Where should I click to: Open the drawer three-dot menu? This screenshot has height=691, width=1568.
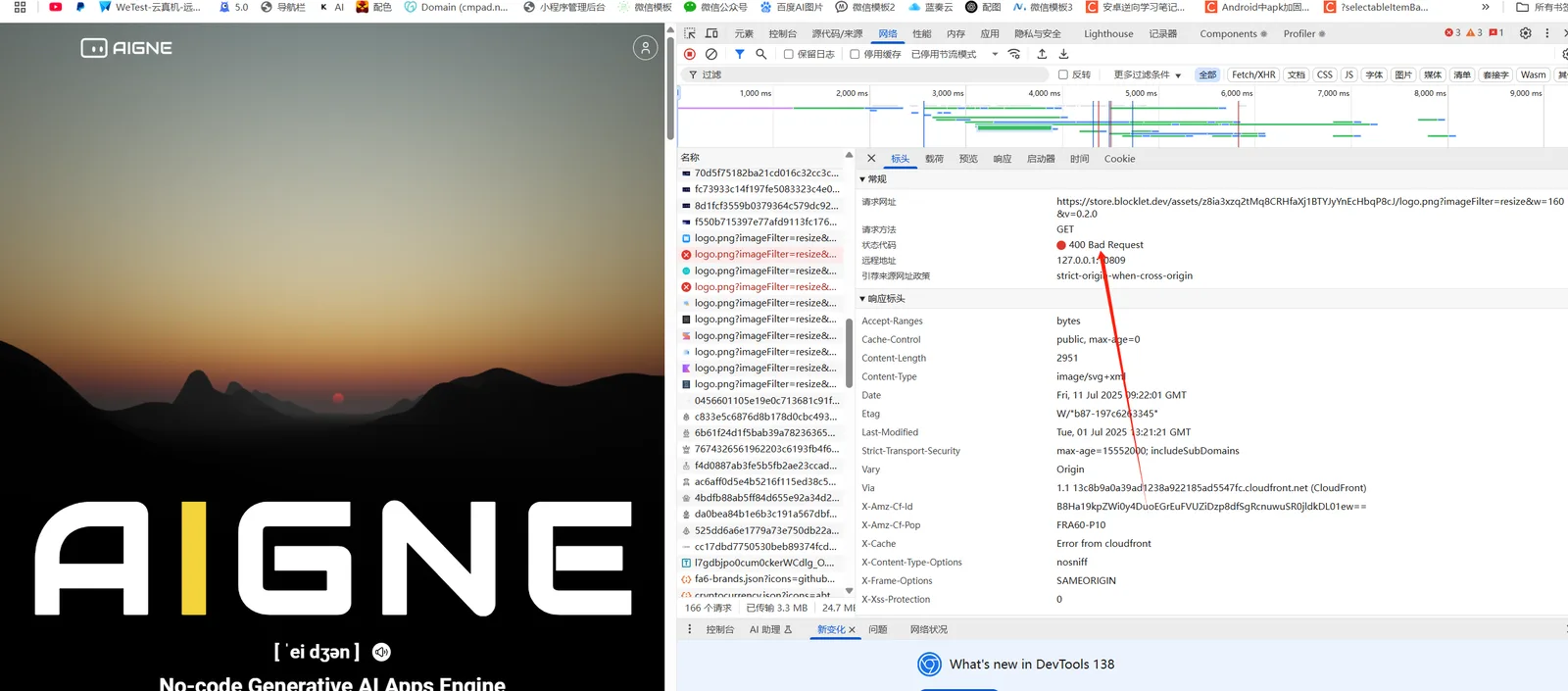click(x=690, y=629)
